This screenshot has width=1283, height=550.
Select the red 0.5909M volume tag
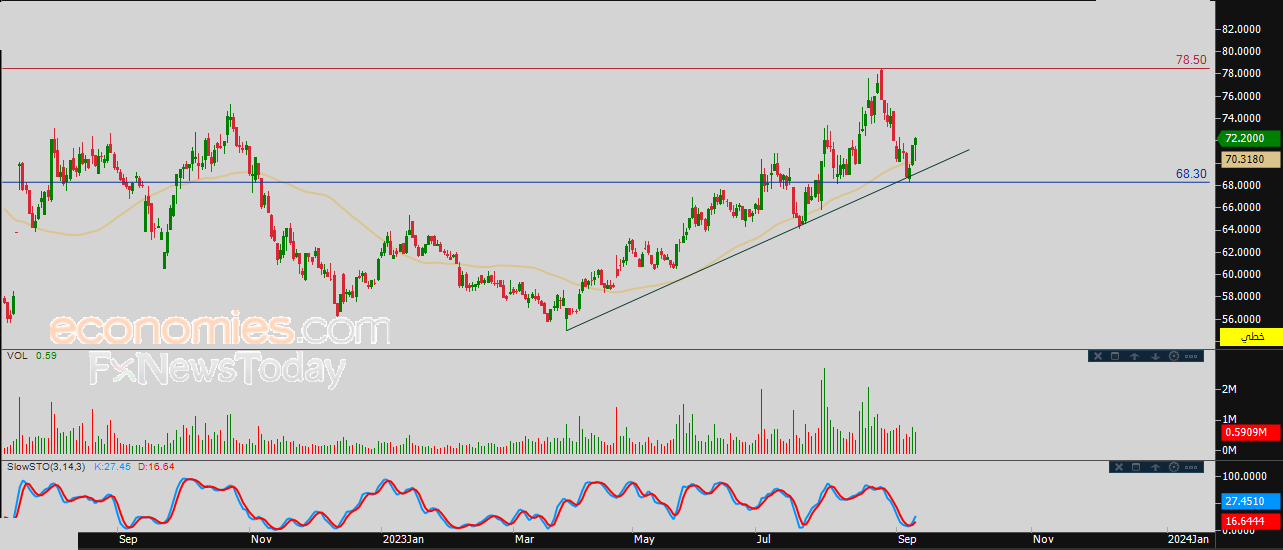click(1250, 432)
